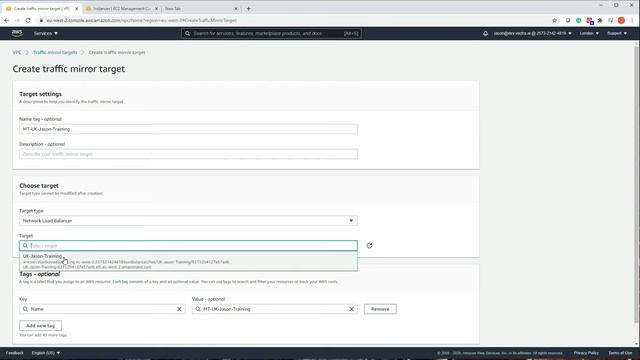
Task: Open the account dropdown menu
Action: pyautogui.click(x=533, y=33)
